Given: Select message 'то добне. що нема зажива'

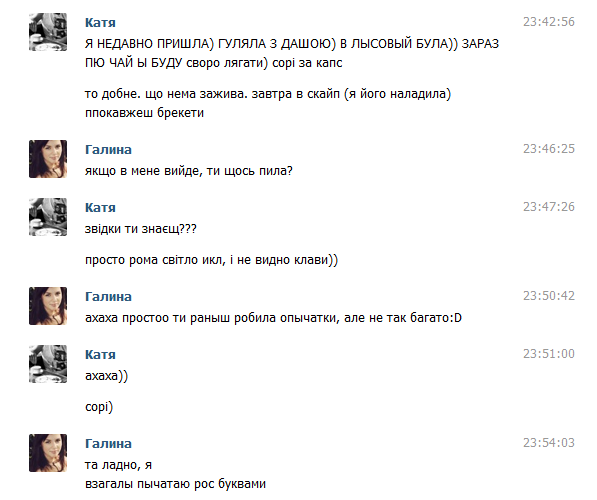Looking at the screenshot, I should [268, 103].
